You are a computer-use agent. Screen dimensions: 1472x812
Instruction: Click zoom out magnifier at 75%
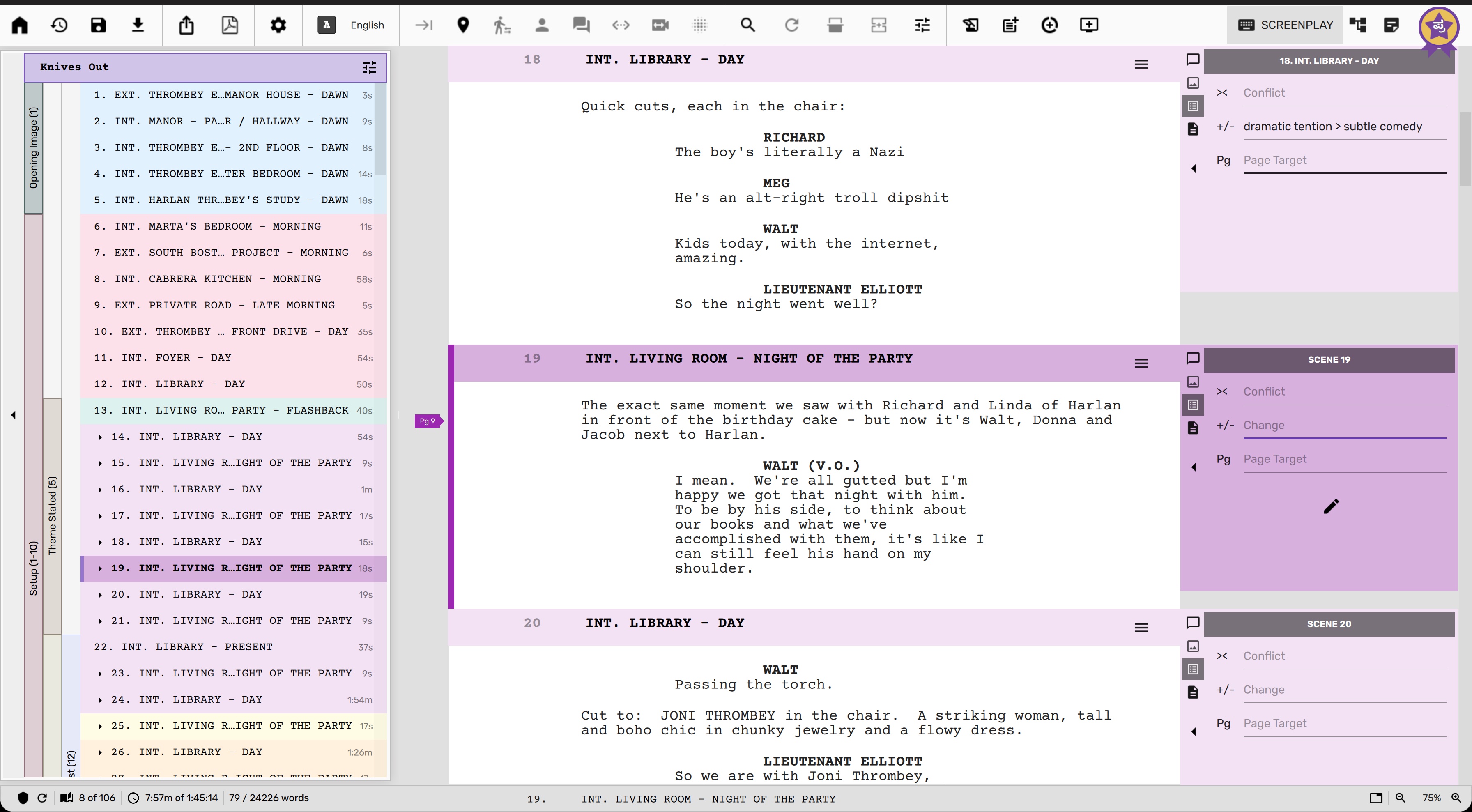click(x=1400, y=798)
